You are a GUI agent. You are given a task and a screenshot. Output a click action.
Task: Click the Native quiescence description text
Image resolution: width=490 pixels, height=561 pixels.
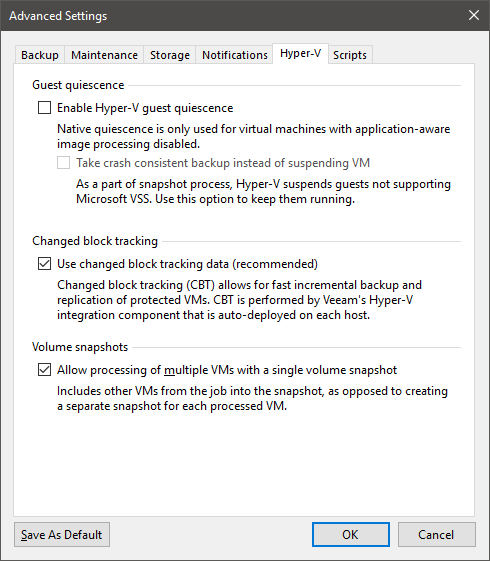[253, 136]
